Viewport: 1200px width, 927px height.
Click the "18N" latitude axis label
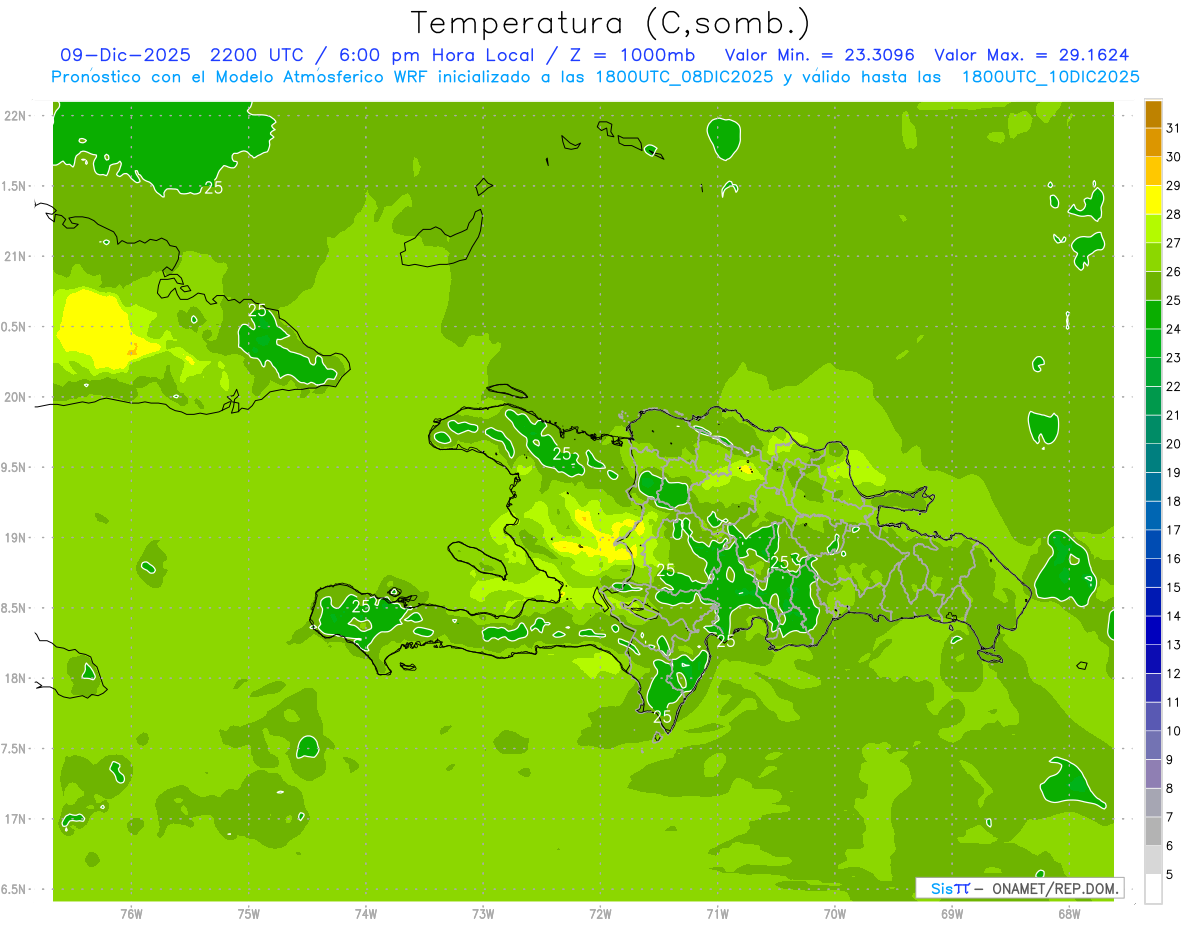14,678
